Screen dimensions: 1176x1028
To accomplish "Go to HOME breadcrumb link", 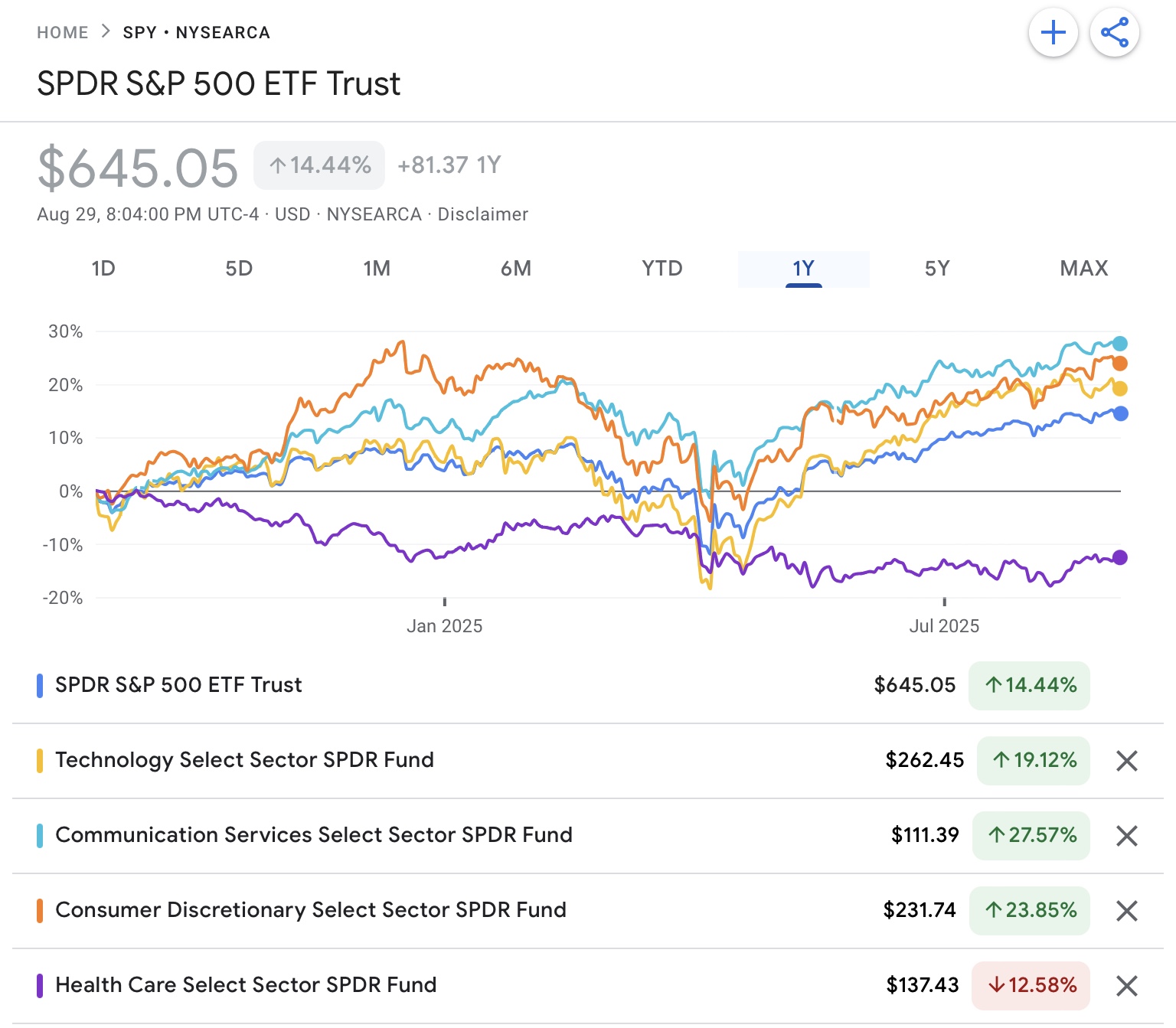I will [x=63, y=33].
